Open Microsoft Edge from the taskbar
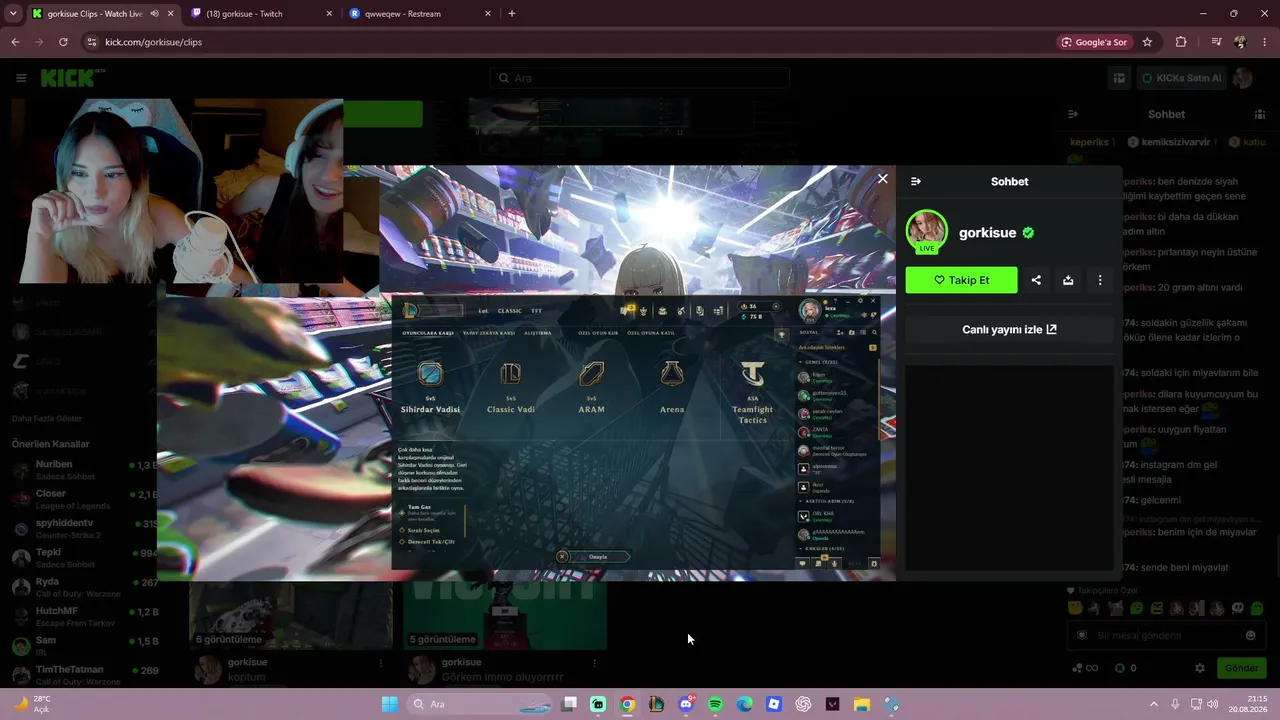Screen dimensions: 1280x720 click(744, 704)
